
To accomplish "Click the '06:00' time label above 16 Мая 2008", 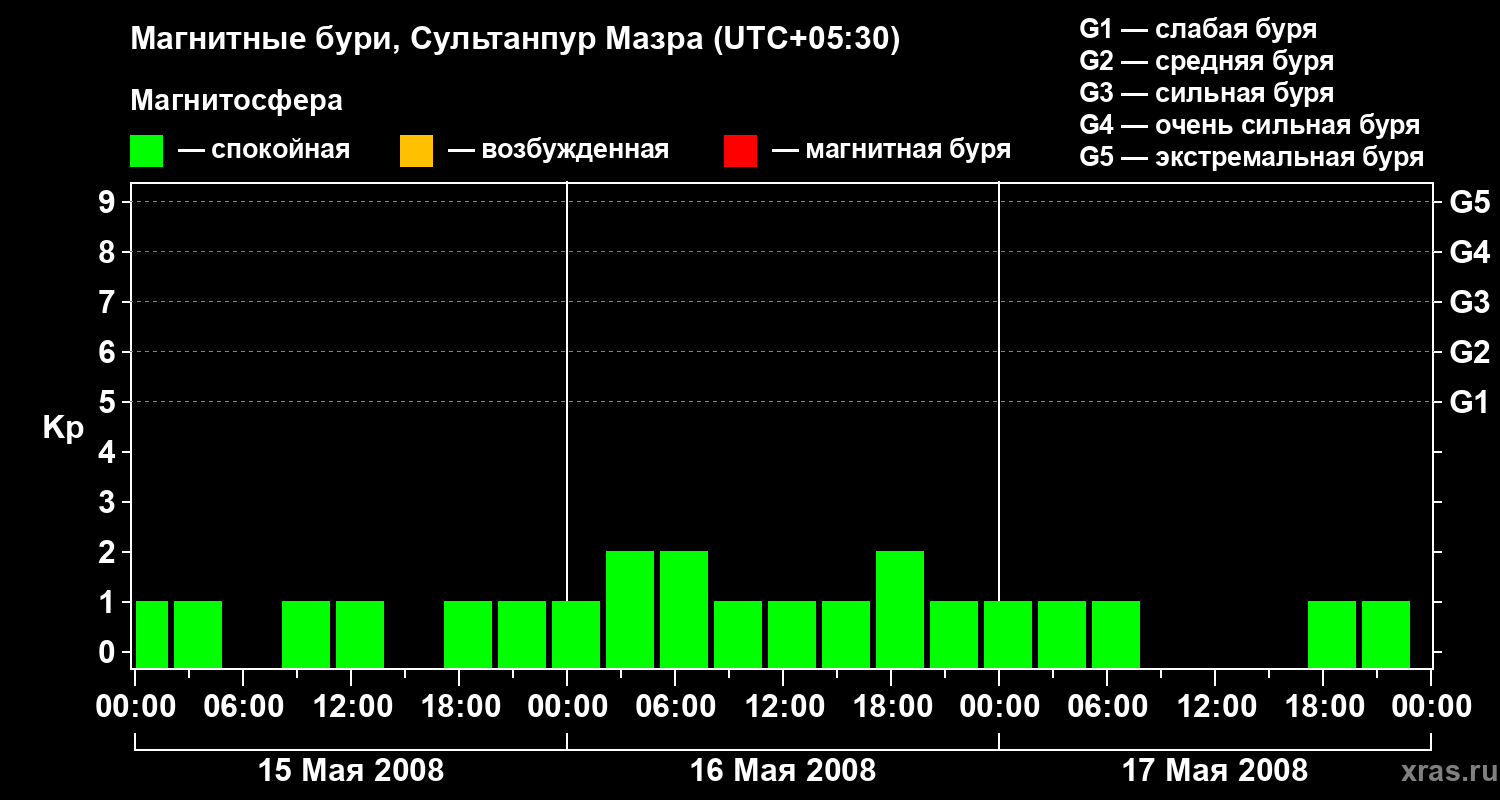I will (675, 707).
